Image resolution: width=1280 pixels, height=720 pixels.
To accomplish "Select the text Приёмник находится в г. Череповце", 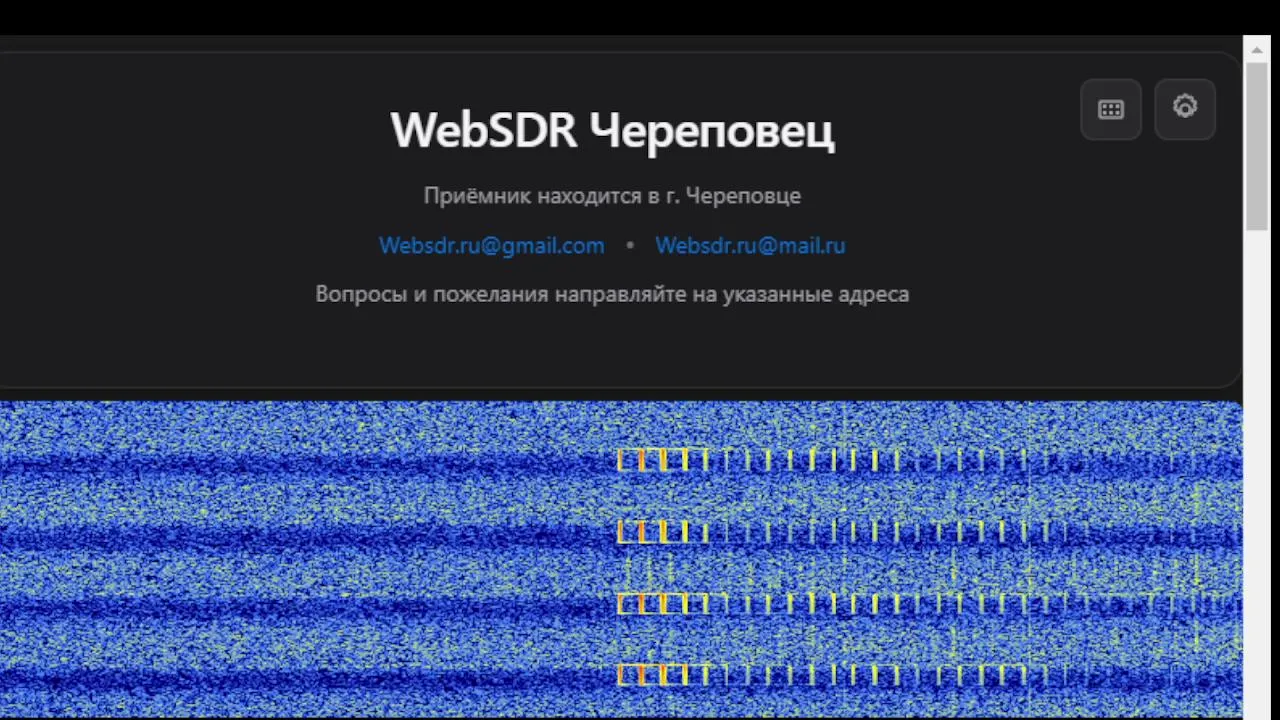I will pos(612,195).
